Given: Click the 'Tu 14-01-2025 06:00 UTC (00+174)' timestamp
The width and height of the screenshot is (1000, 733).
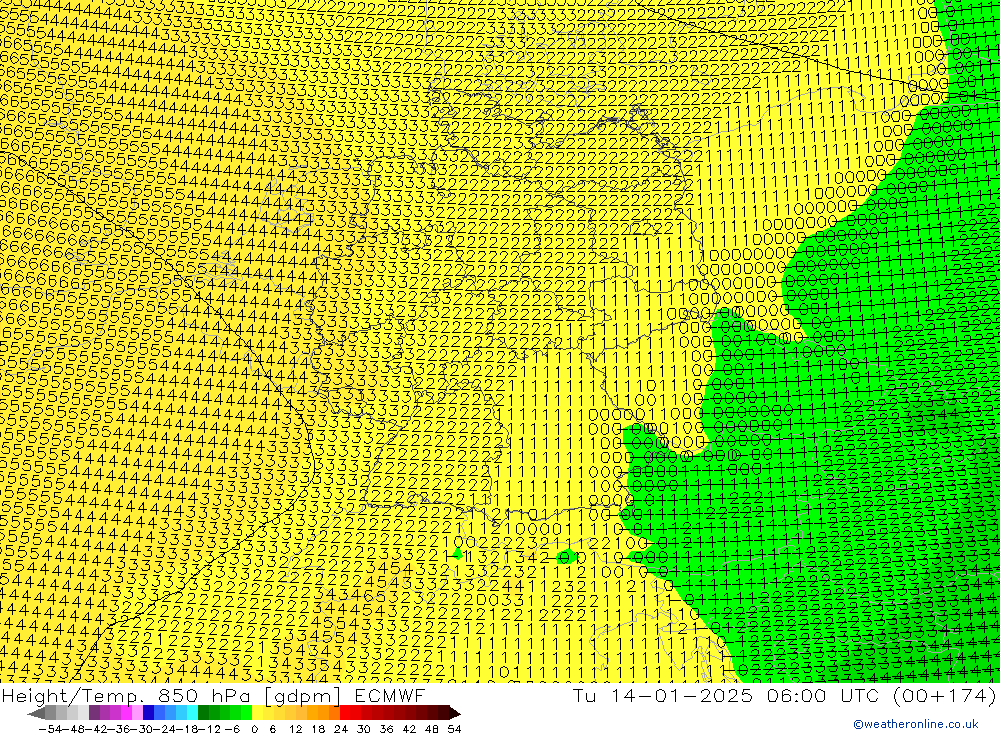Looking at the screenshot, I should (784, 695).
